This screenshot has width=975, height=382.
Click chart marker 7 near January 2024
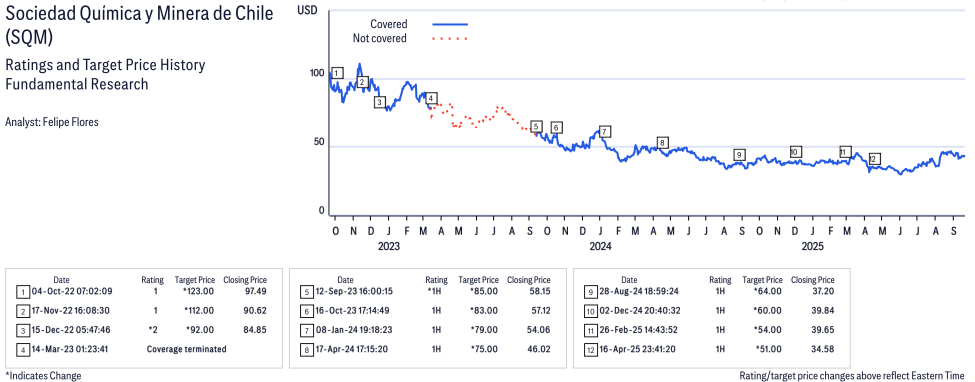click(x=604, y=131)
